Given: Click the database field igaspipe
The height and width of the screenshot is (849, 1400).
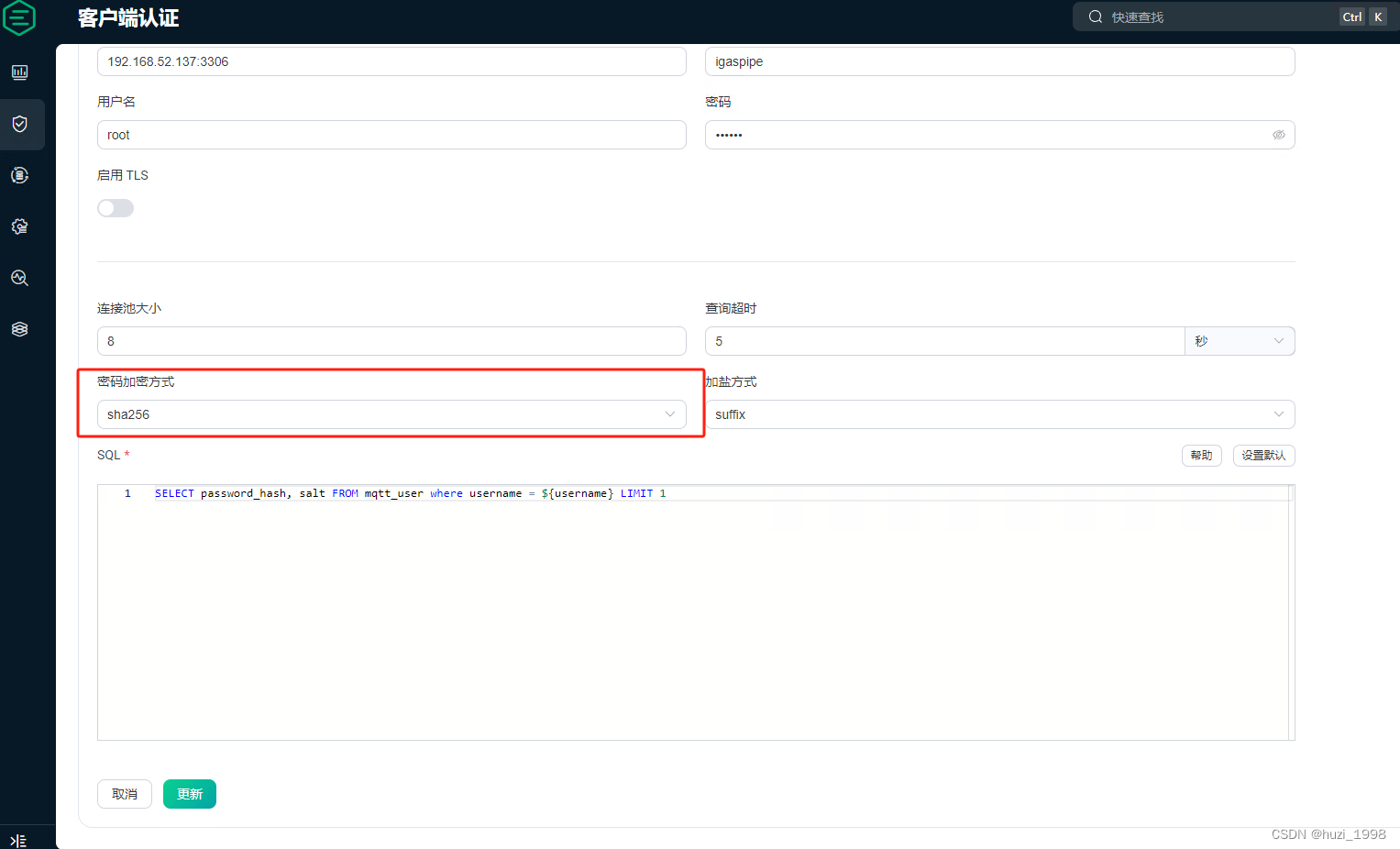Looking at the screenshot, I should [999, 61].
